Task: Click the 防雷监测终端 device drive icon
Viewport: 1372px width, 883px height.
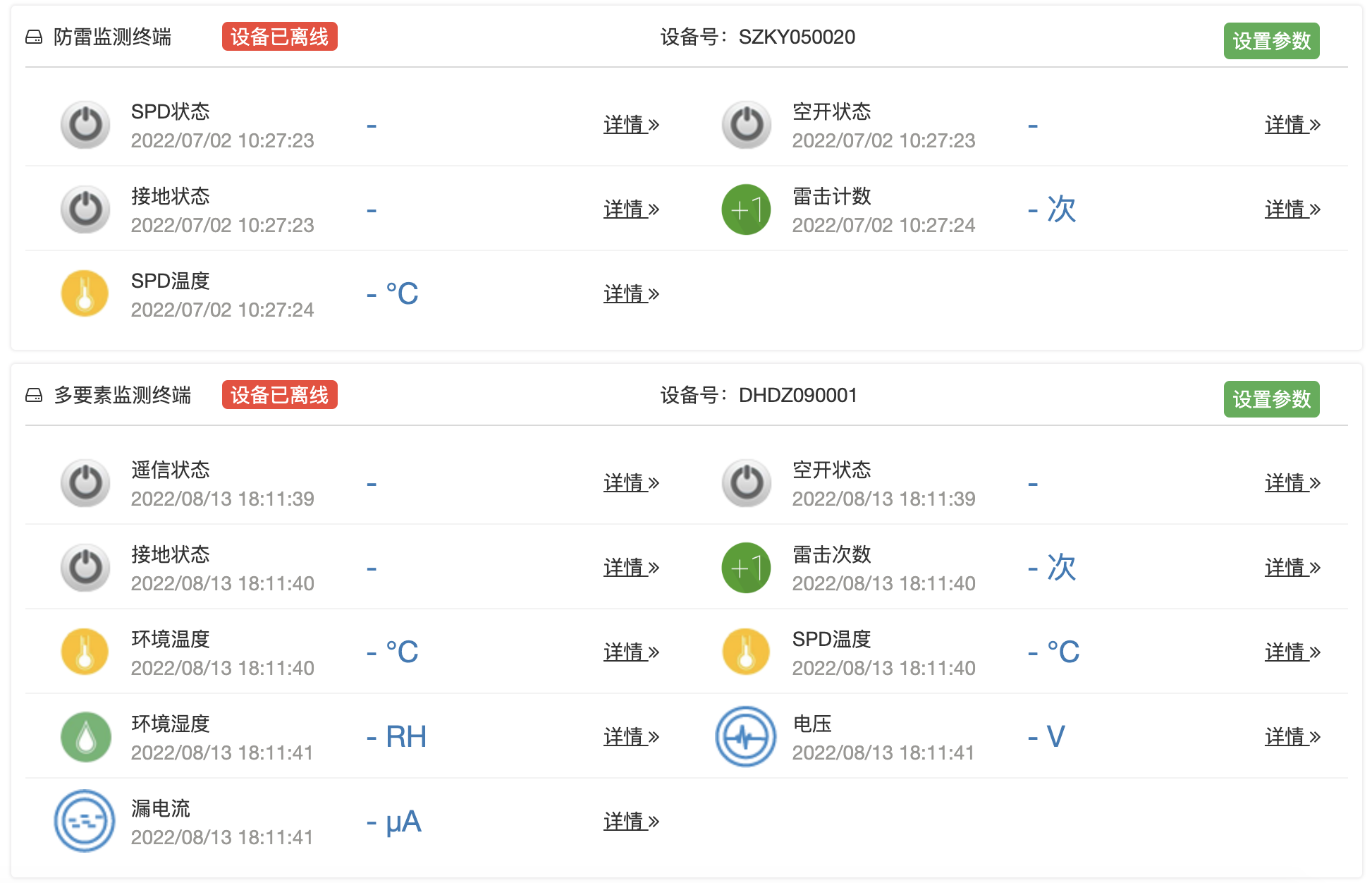Action: (34, 37)
